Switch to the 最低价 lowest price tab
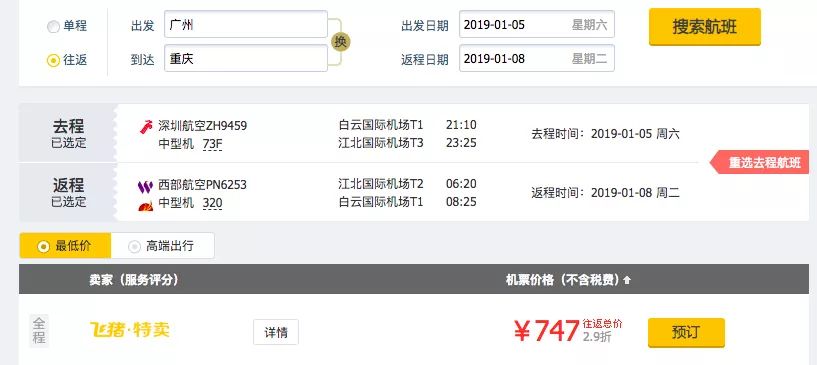 [x=65, y=246]
